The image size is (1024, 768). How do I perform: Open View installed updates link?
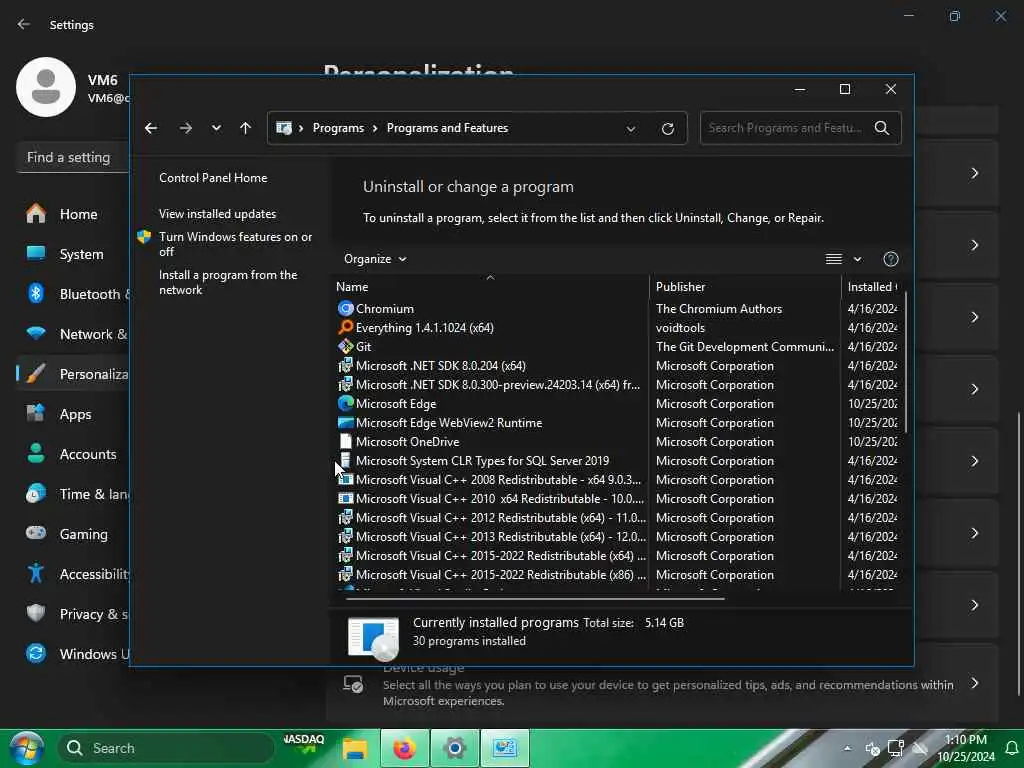(x=217, y=214)
